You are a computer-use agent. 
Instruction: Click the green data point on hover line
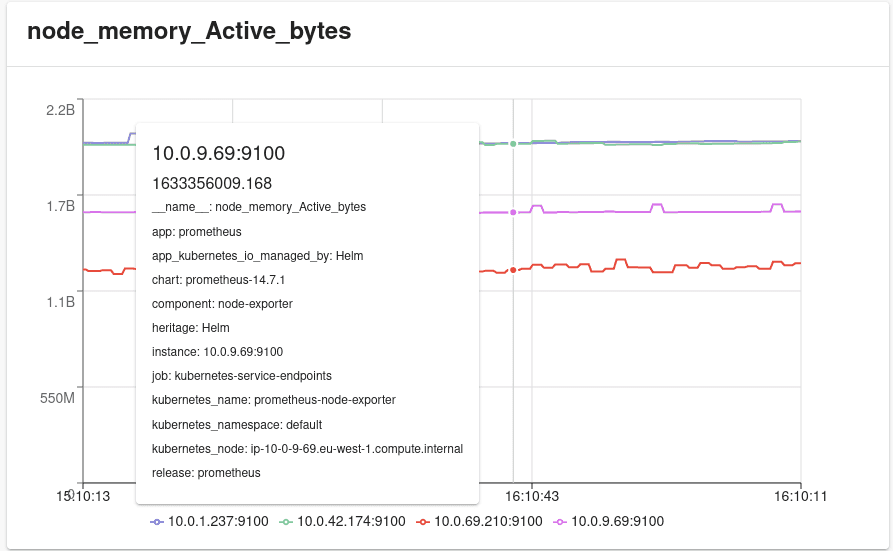point(513,144)
